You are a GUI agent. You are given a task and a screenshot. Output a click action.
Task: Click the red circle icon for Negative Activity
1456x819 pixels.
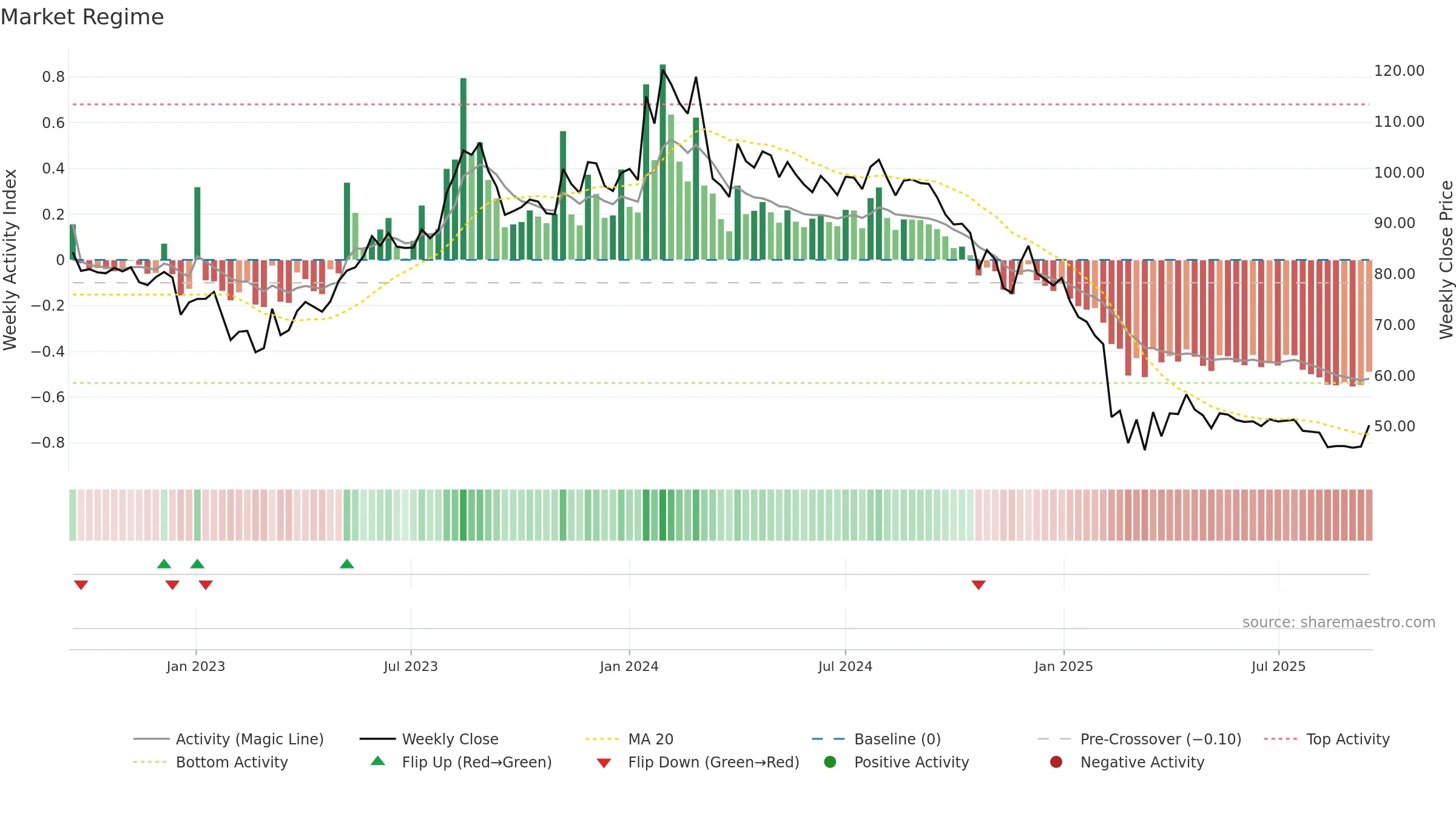[x=1056, y=762]
